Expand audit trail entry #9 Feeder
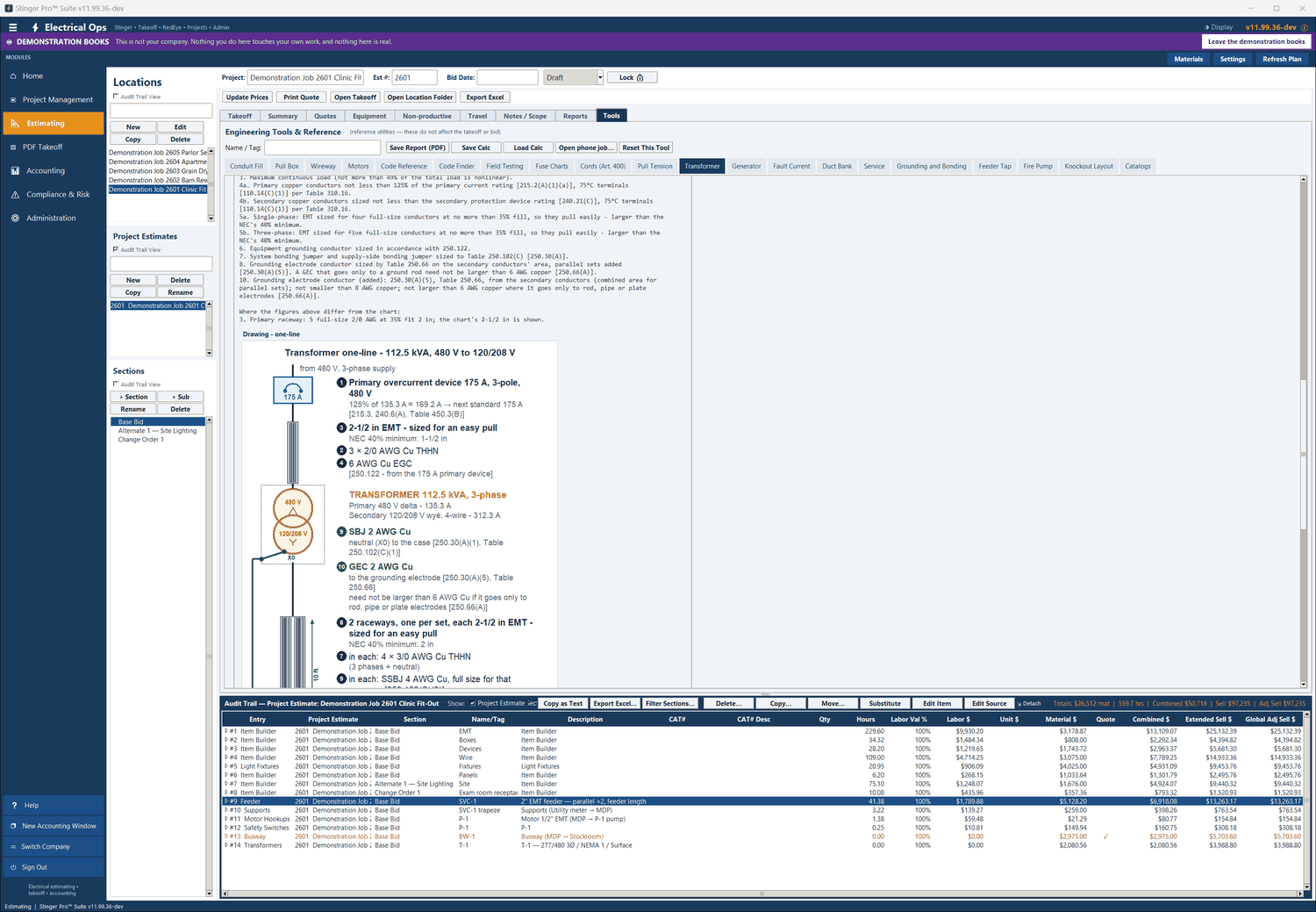The width and height of the screenshot is (1316, 912). click(x=226, y=801)
